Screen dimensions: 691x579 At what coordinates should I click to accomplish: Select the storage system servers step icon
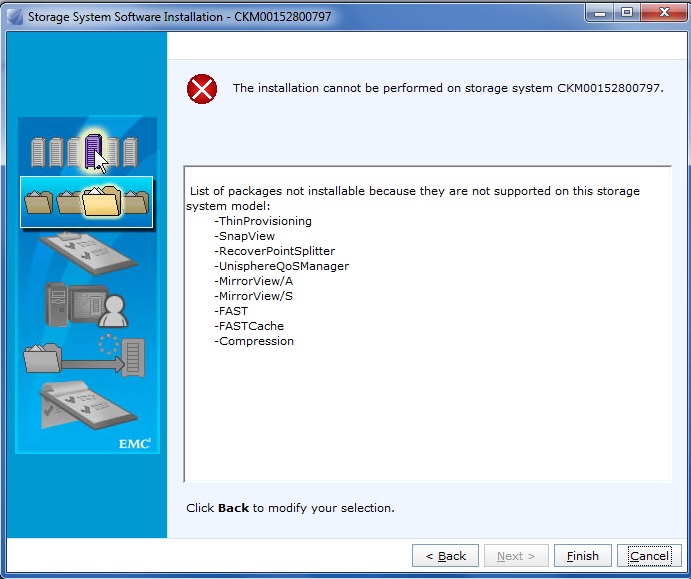(x=85, y=152)
